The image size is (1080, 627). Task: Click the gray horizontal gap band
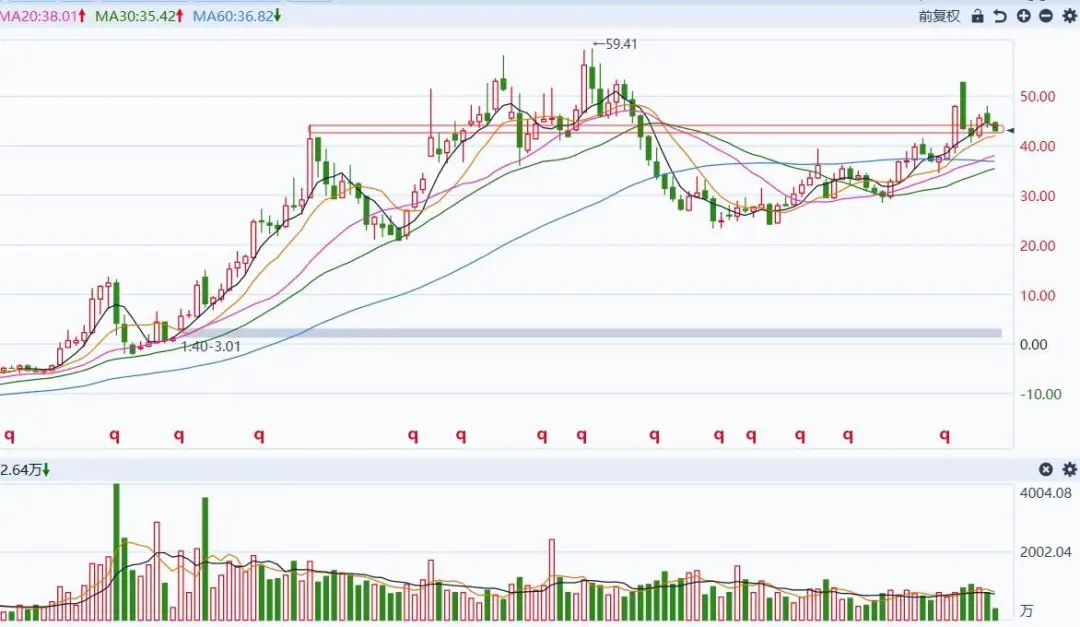pyautogui.click(x=600, y=333)
